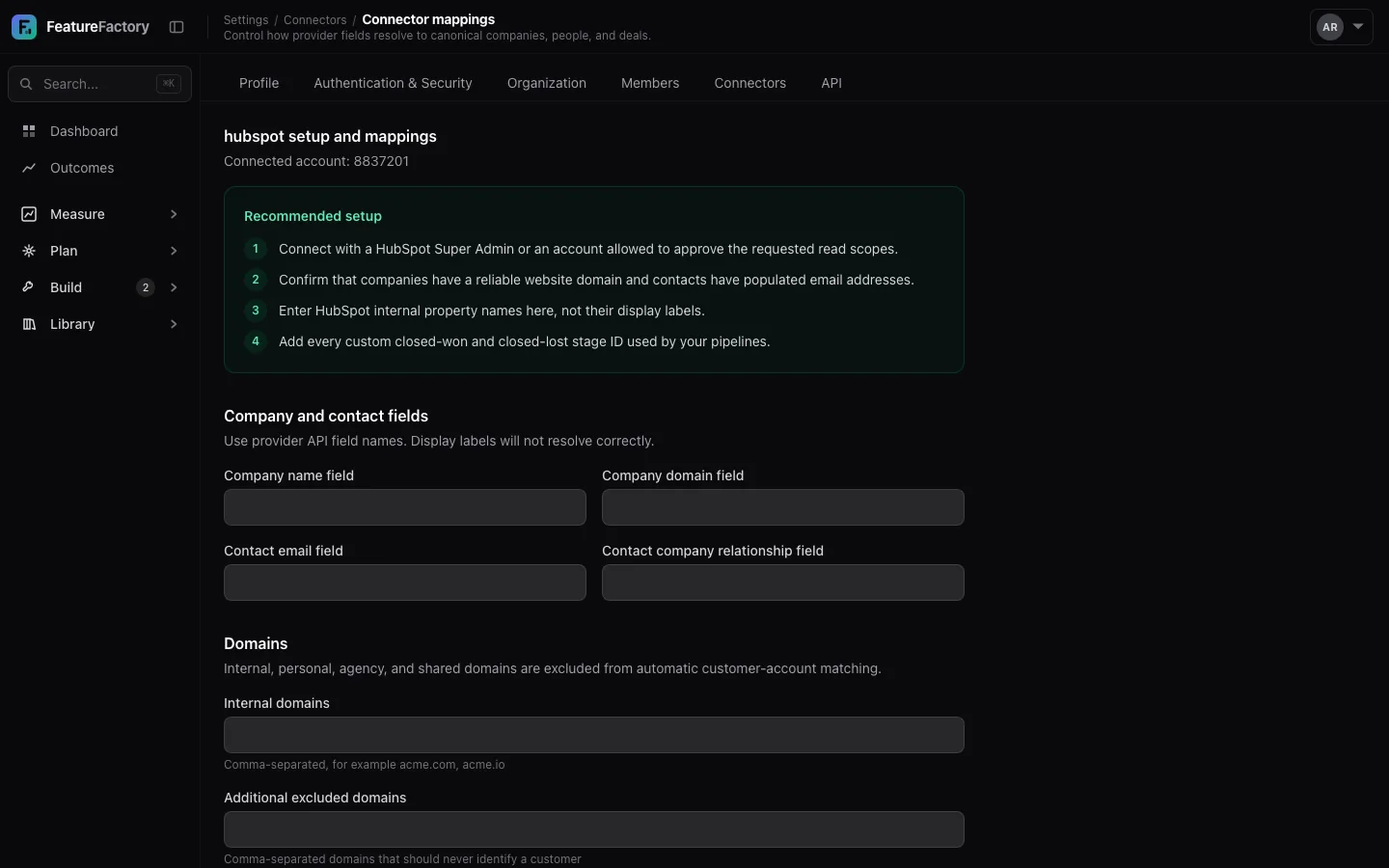Click the Library books icon
Viewport: 1389px width, 868px height.
[x=29, y=324]
